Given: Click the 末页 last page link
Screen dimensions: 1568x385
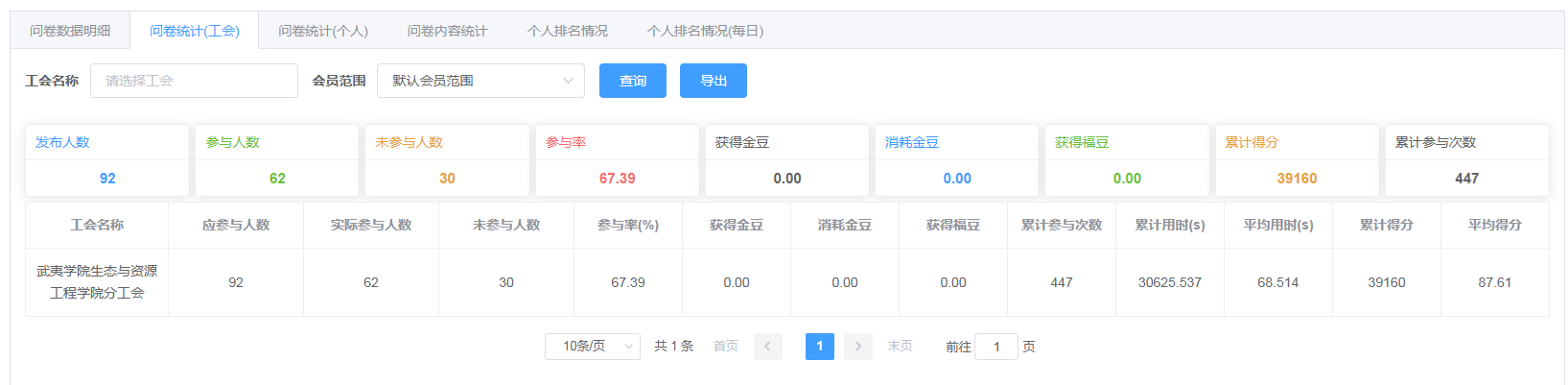Looking at the screenshot, I should point(900,347).
